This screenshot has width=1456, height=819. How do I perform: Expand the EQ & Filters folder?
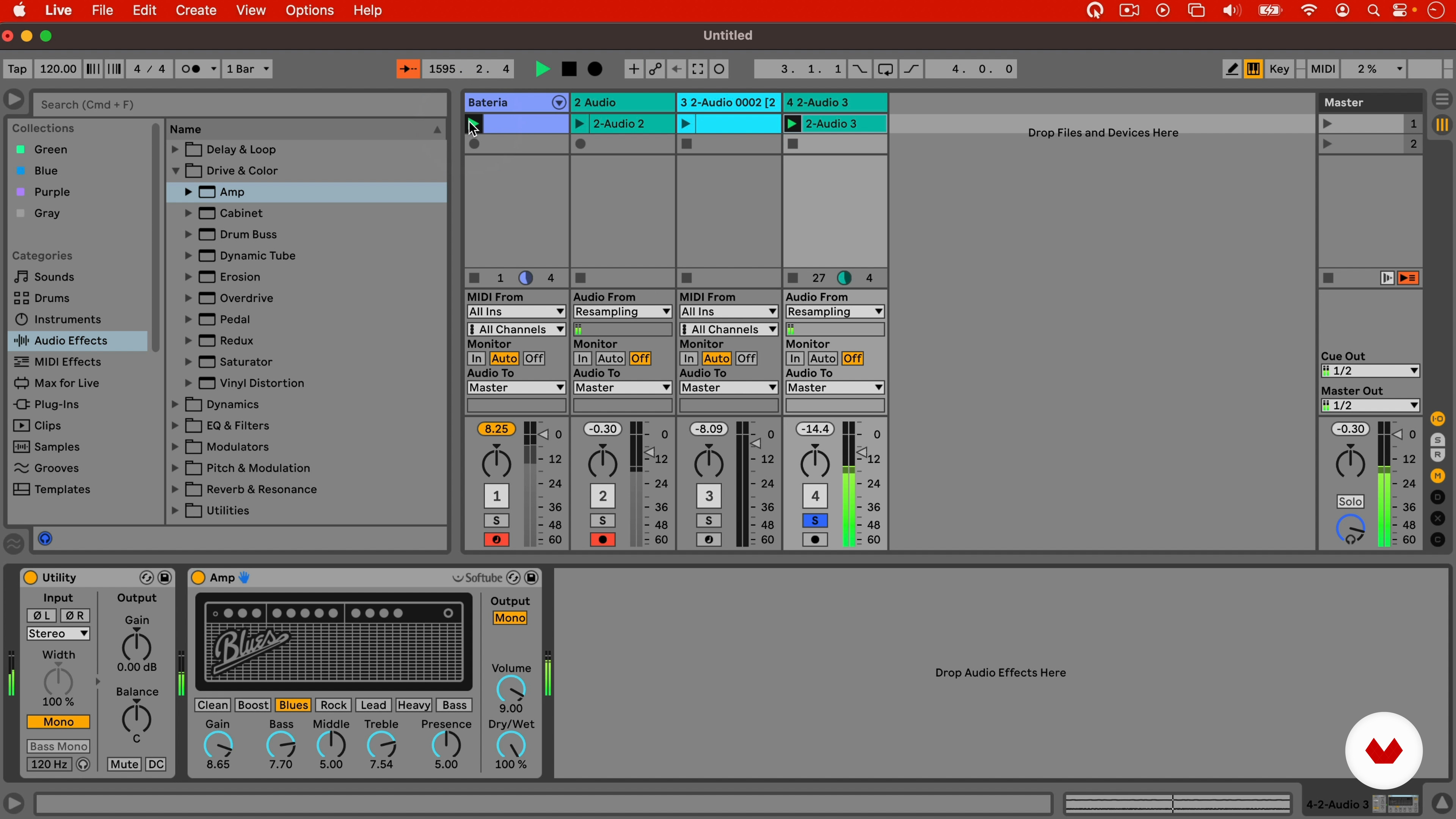pyautogui.click(x=175, y=426)
